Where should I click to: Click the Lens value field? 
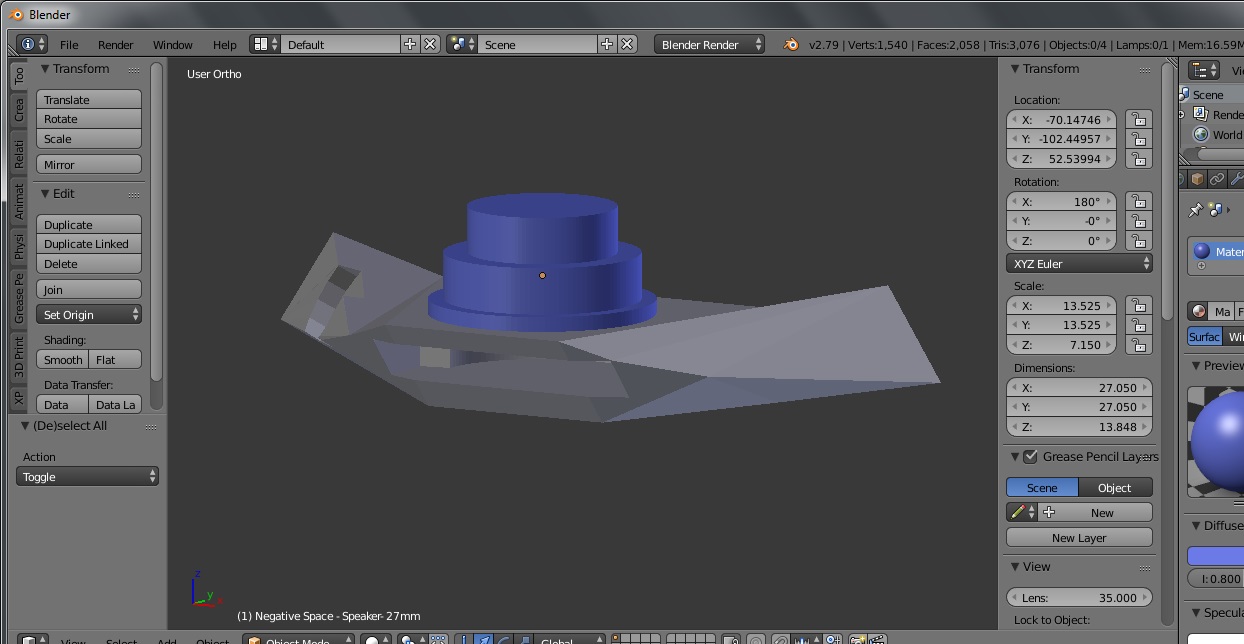coord(1079,598)
